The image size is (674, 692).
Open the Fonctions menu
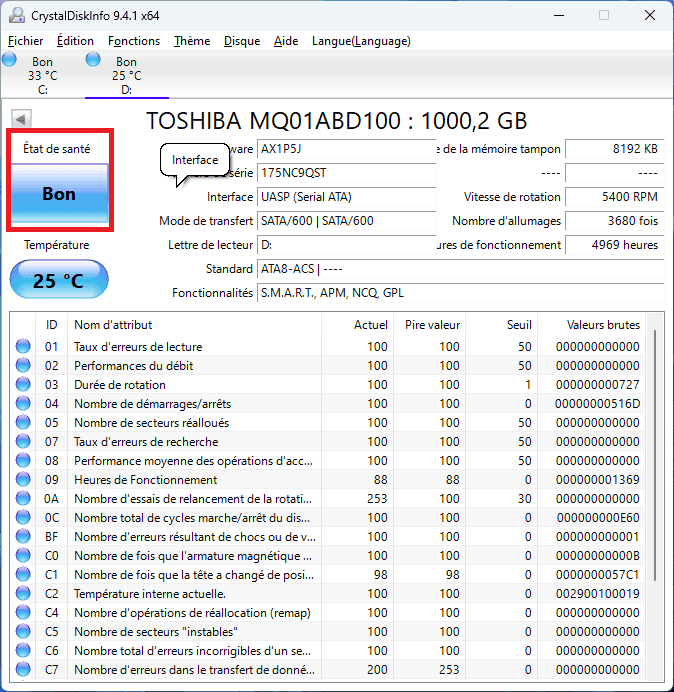(134, 41)
